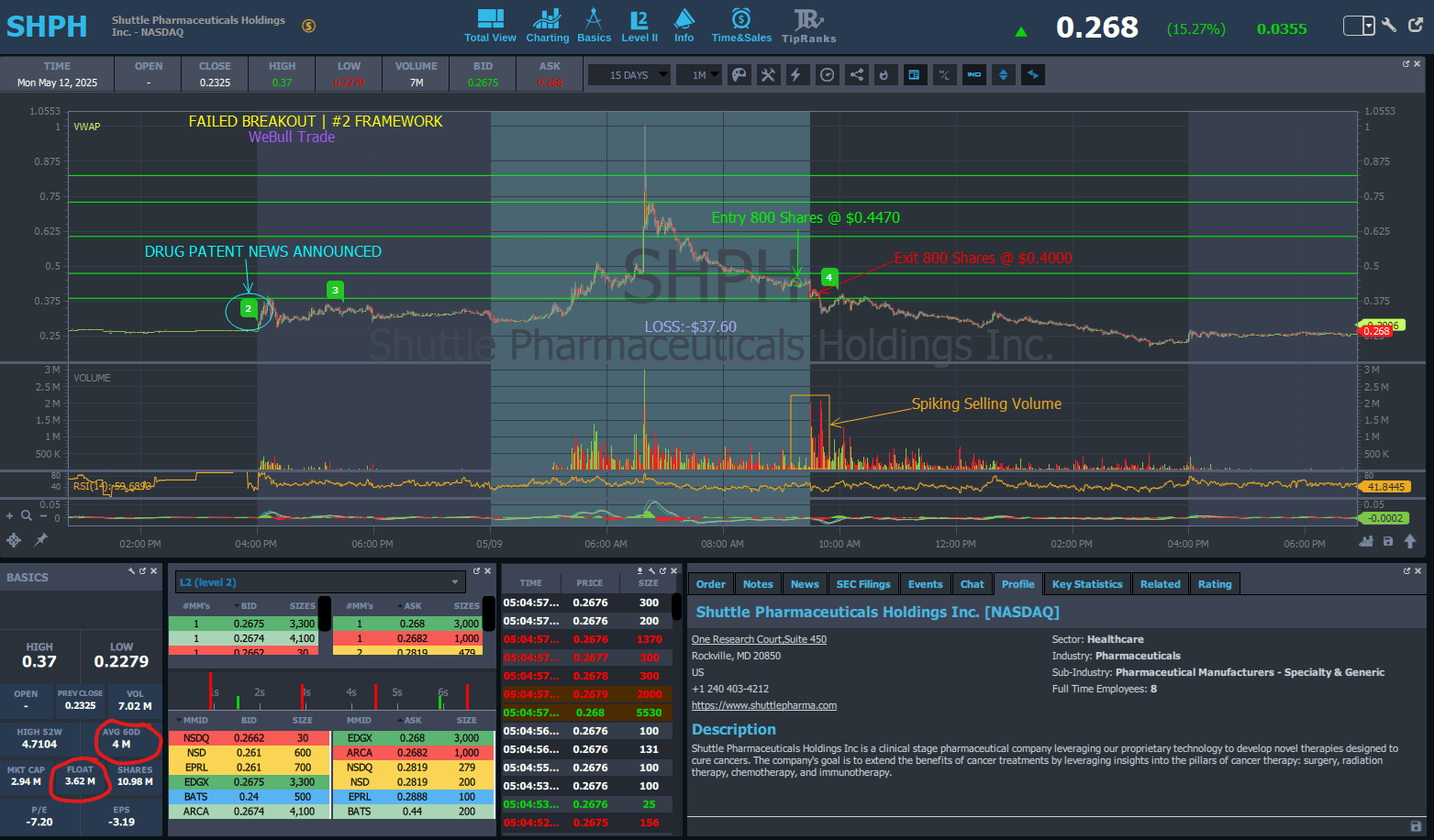Viewport: 1434px width, 840px height.
Task: Click the wrench settings icon top-right
Action: (x=1389, y=26)
